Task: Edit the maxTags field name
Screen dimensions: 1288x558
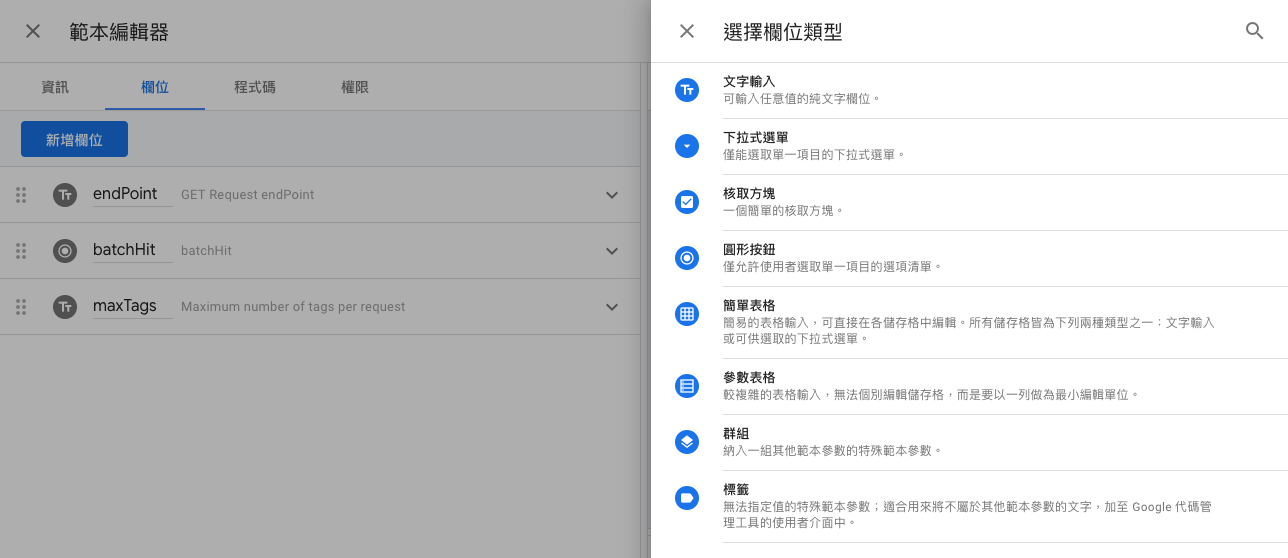Action: tap(132, 306)
